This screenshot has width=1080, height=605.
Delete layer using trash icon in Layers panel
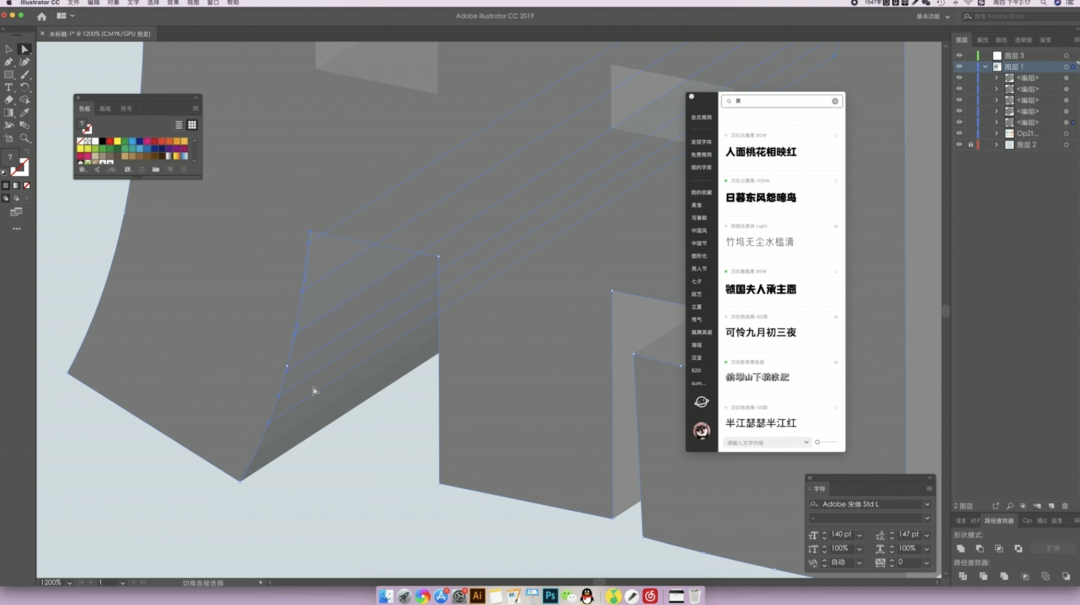pos(1066,506)
